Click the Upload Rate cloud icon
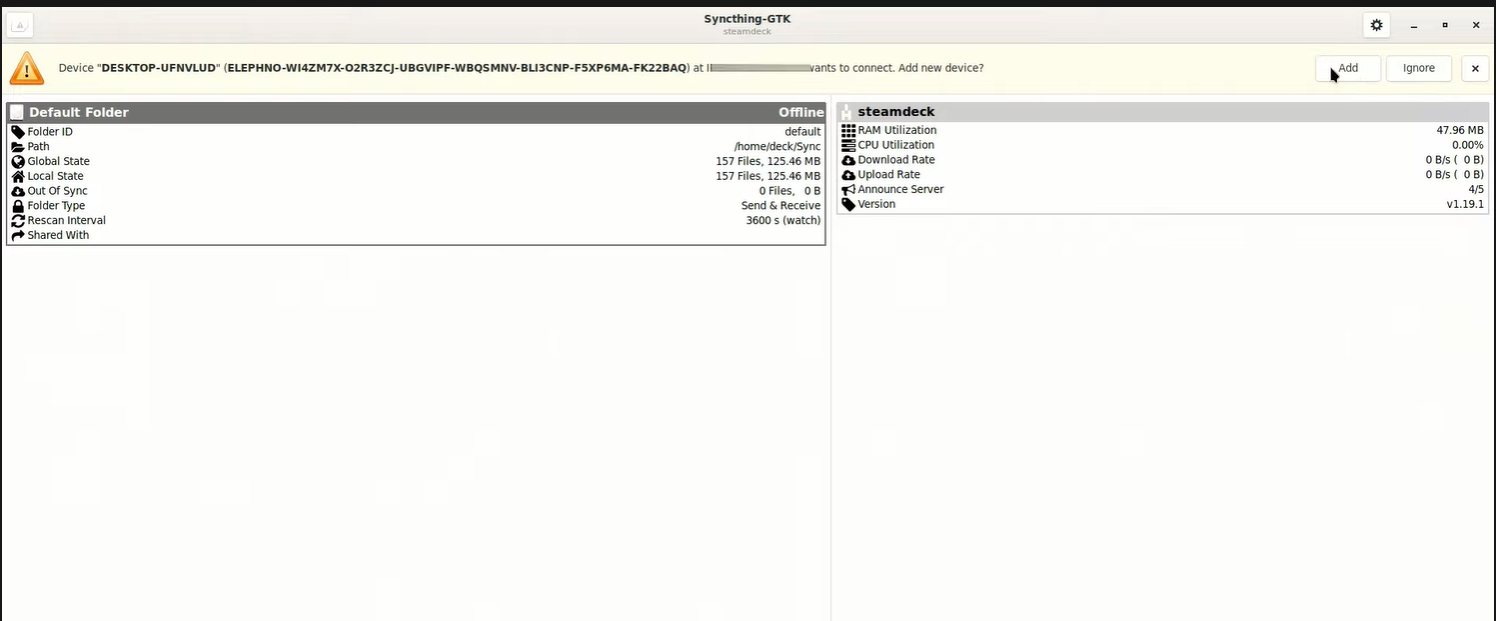This screenshot has height=621, width=1496. pos(849,175)
